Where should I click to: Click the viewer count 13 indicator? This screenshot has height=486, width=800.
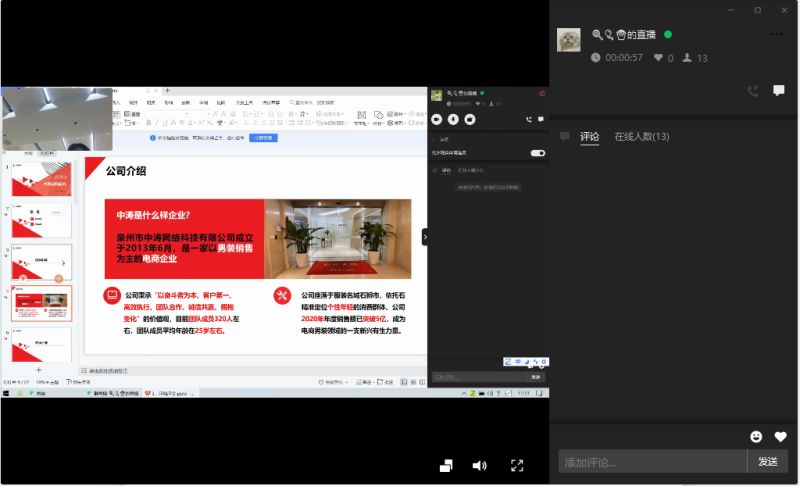[695, 58]
